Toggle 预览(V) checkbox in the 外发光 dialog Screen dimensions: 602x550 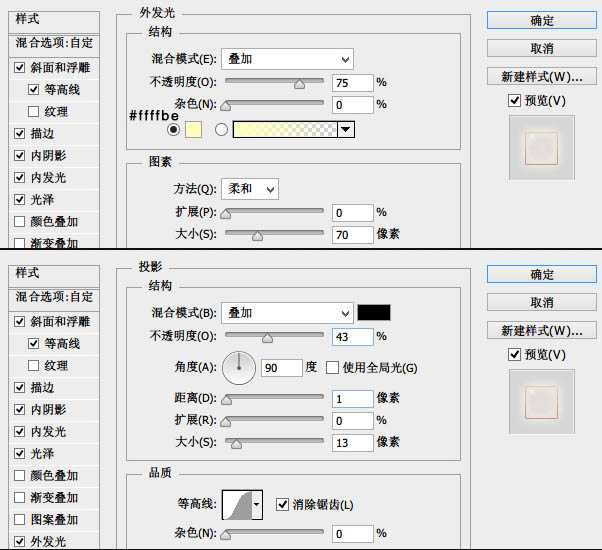pyautogui.click(x=514, y=101)
